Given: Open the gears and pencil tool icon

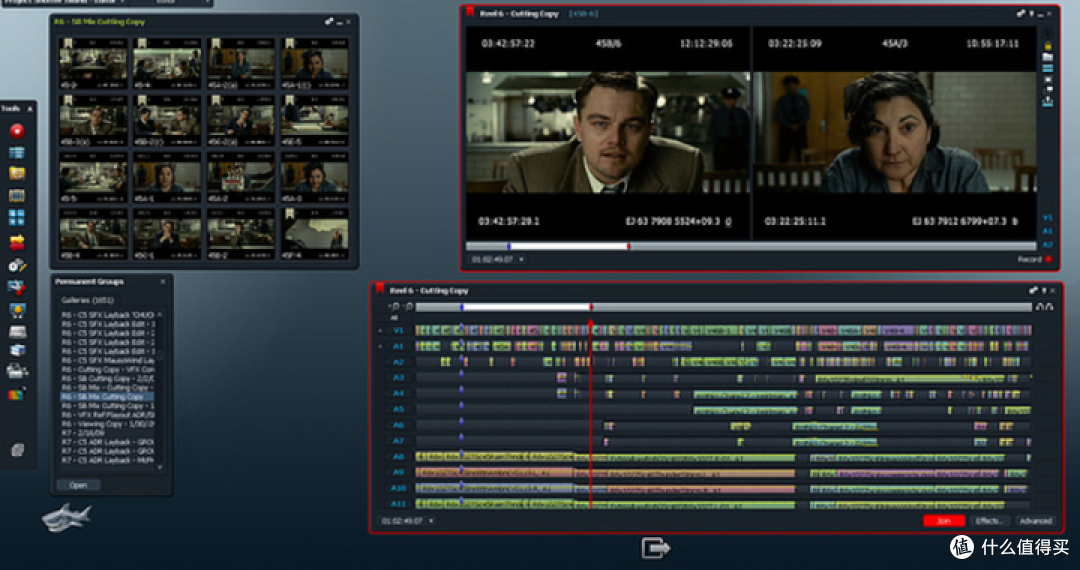Looking at the screenshot, I should pos(17,265).
